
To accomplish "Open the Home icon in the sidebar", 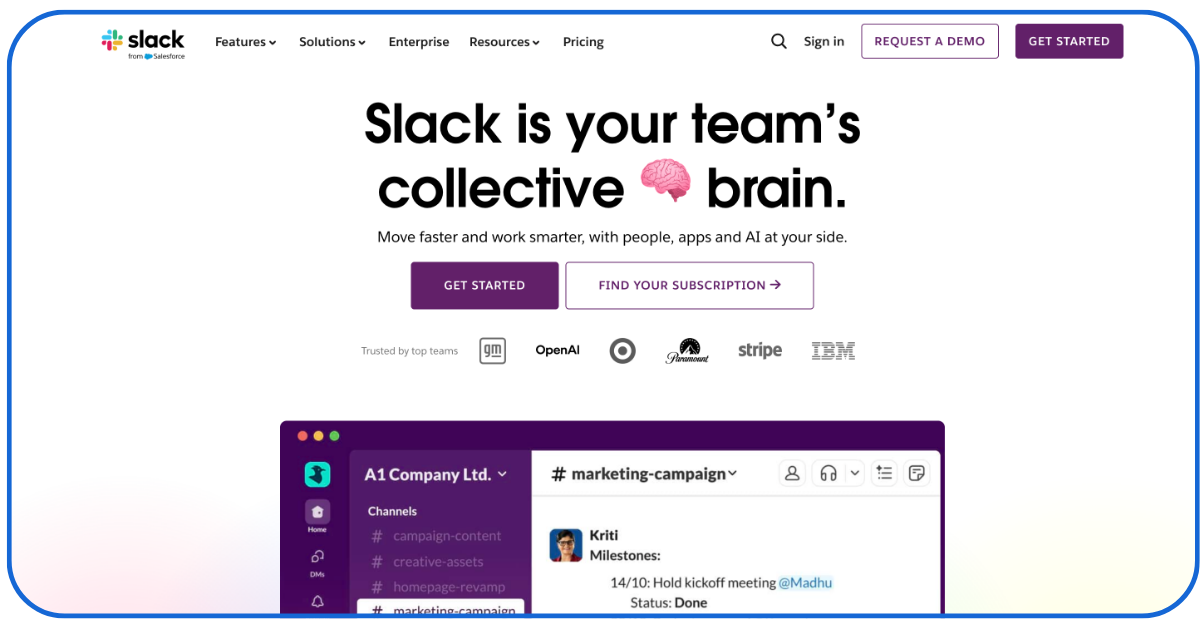I will tap(317, 514).
